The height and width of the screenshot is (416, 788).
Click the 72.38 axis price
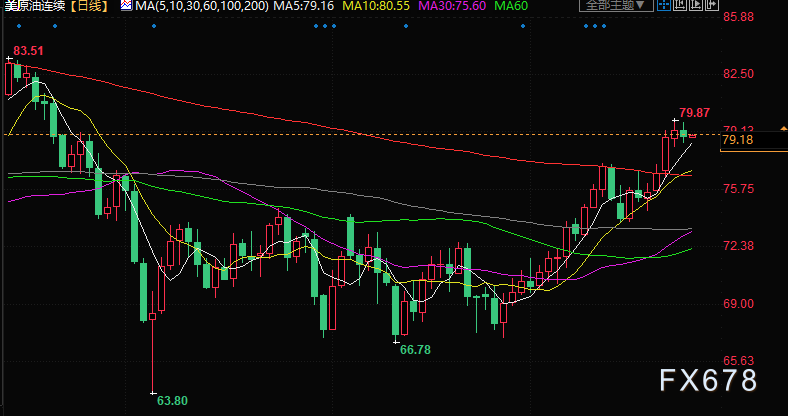738,246
